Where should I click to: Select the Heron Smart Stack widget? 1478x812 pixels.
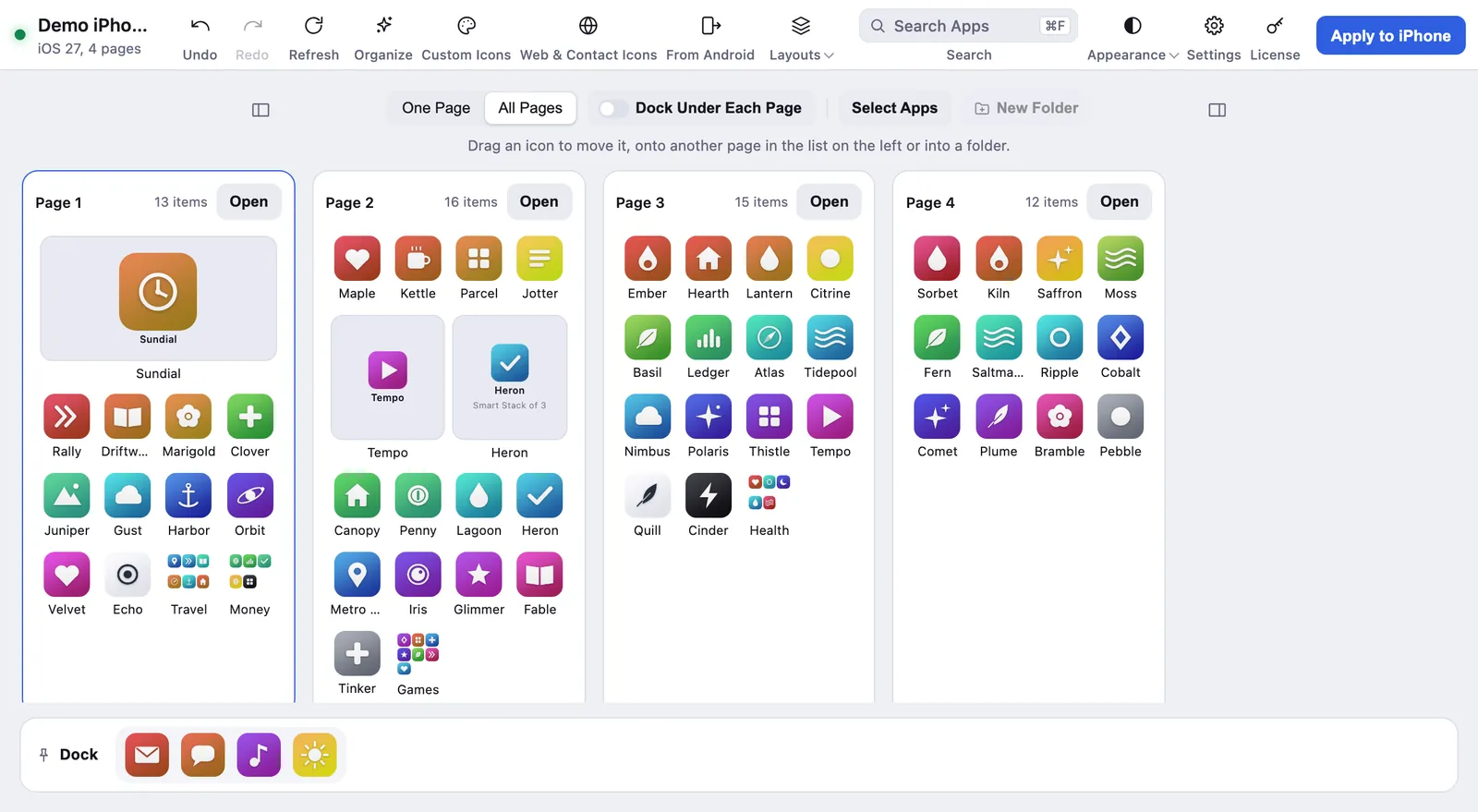pyautogui.click(x=510, y=377)
